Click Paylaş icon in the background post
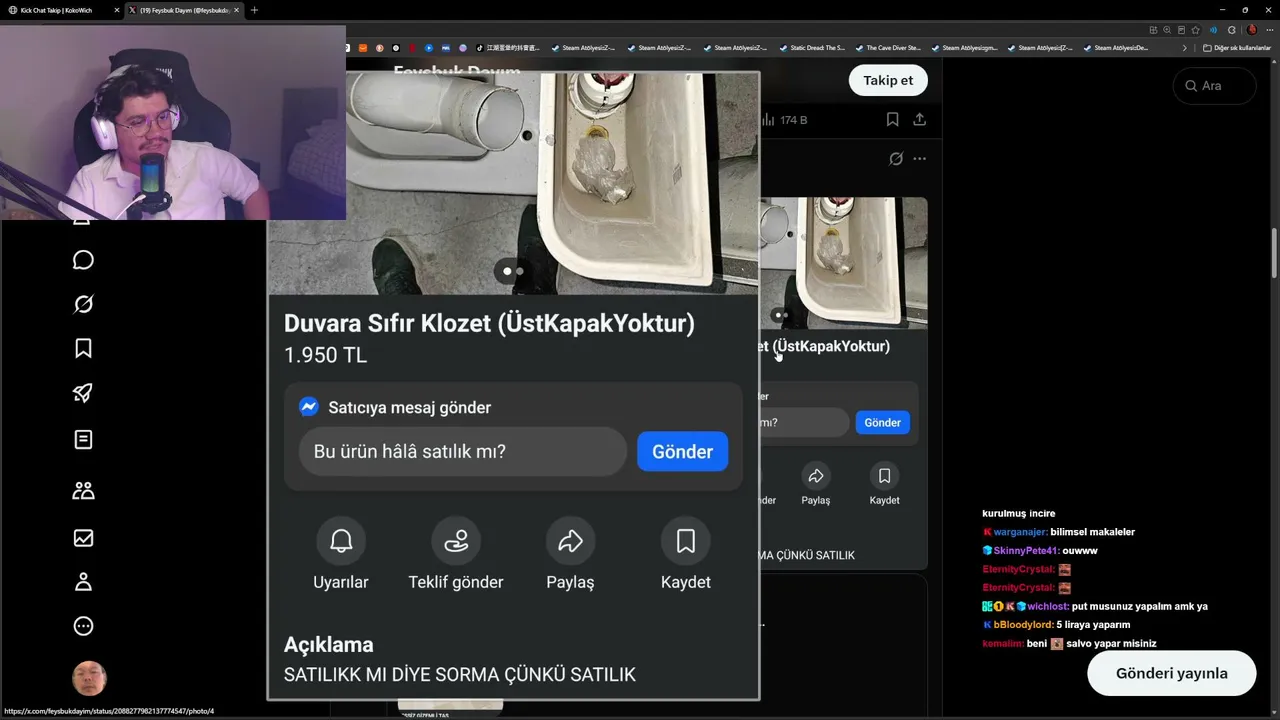This screenshot has height=720, width=1280. (x=816, y=476)
